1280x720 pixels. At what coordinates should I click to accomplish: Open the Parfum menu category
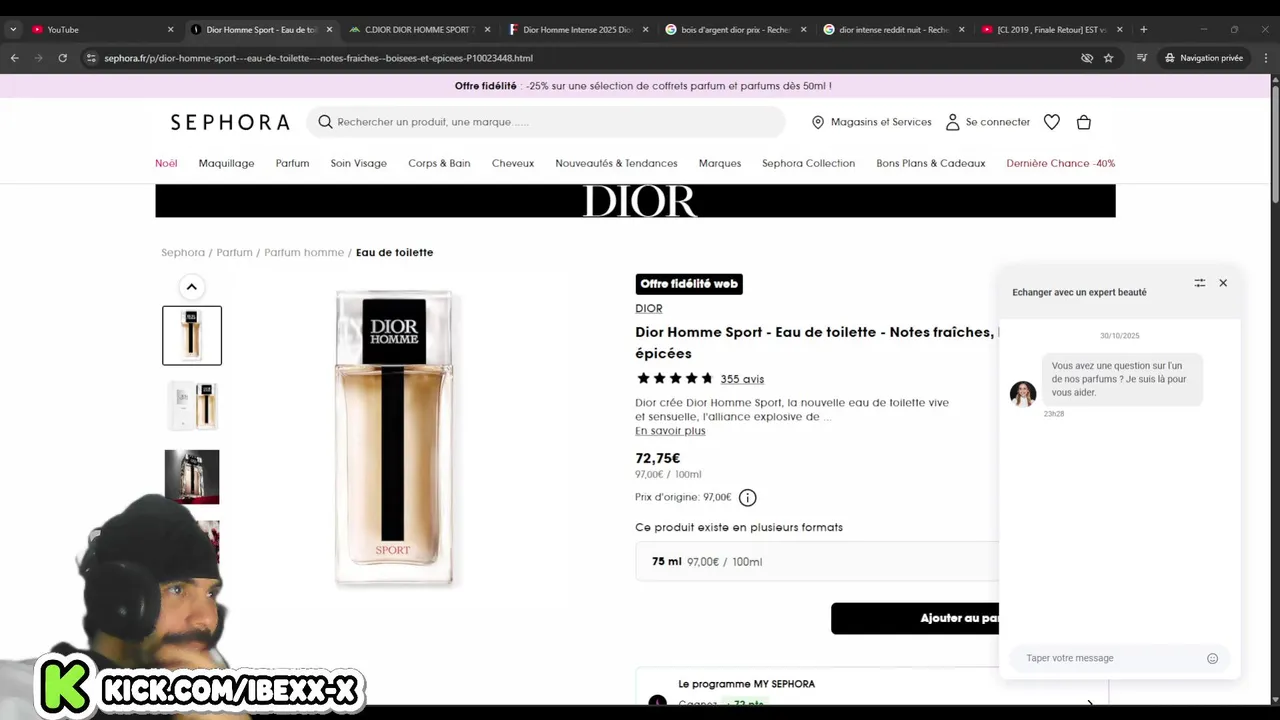[x=292, y=163]
